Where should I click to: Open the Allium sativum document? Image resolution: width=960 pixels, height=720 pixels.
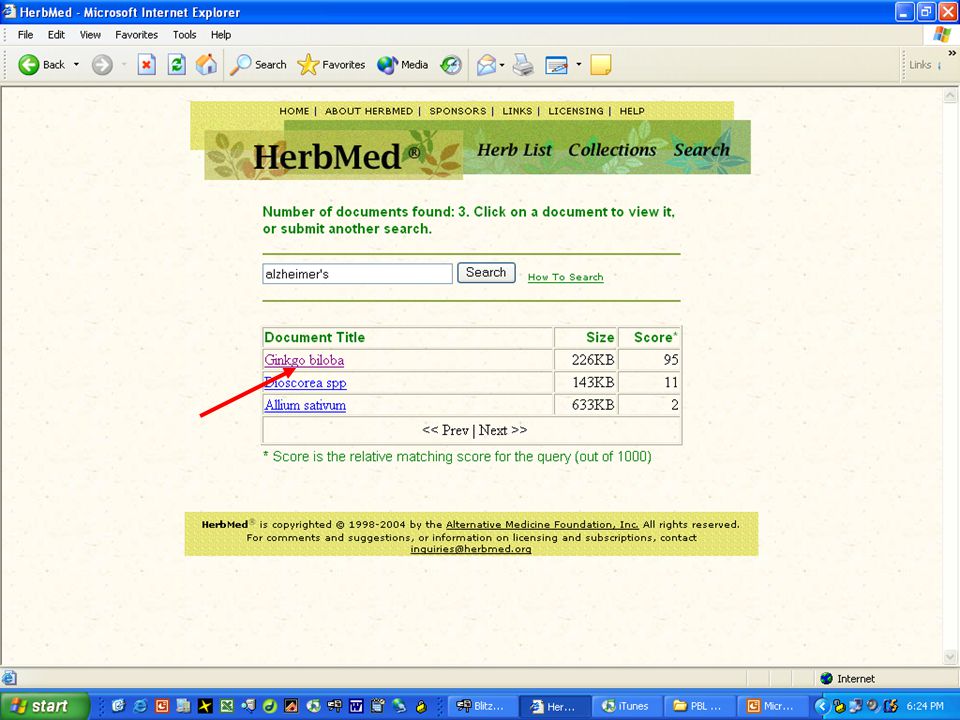pos(305,405)
